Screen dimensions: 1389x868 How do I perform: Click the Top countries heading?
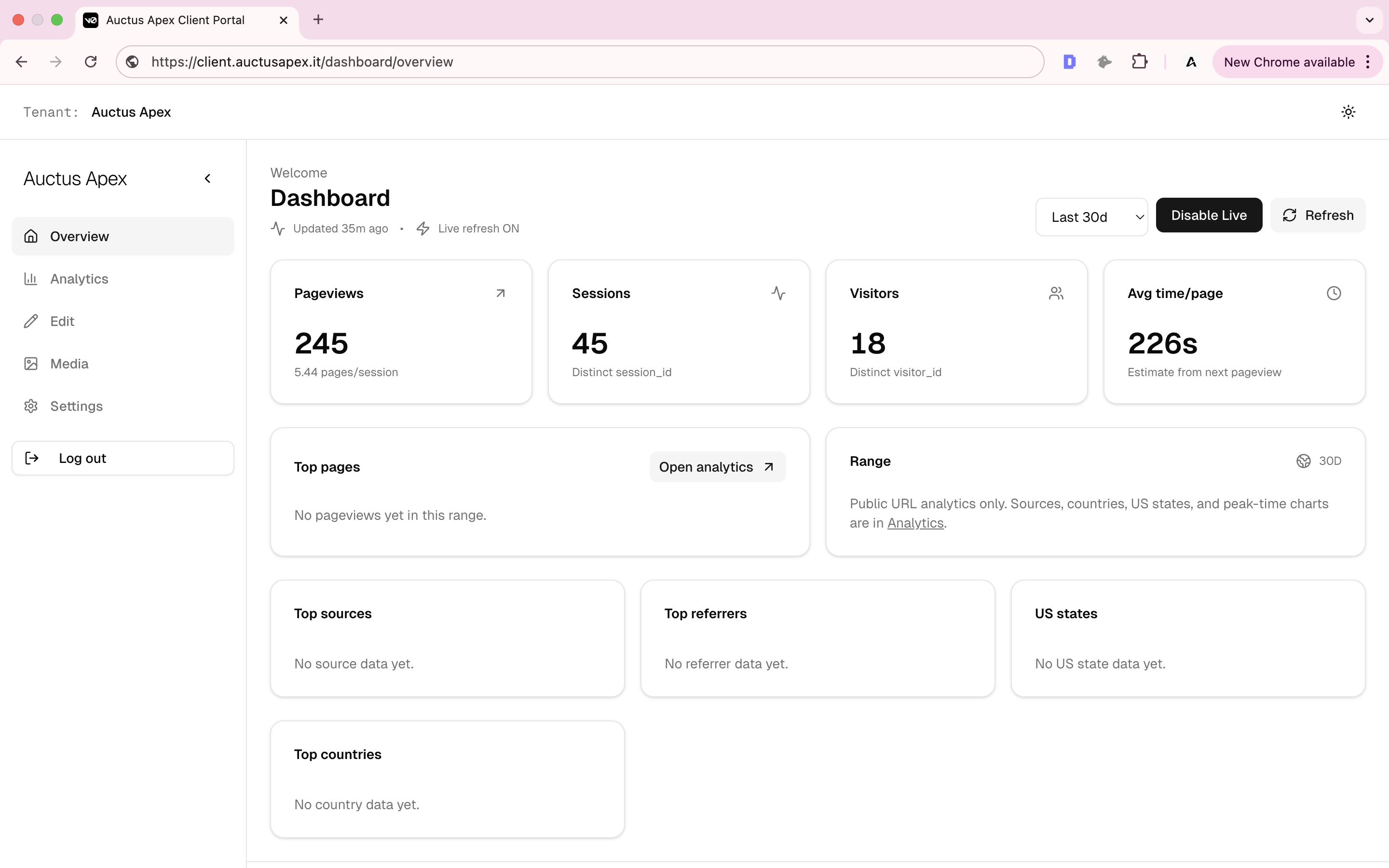338,754
